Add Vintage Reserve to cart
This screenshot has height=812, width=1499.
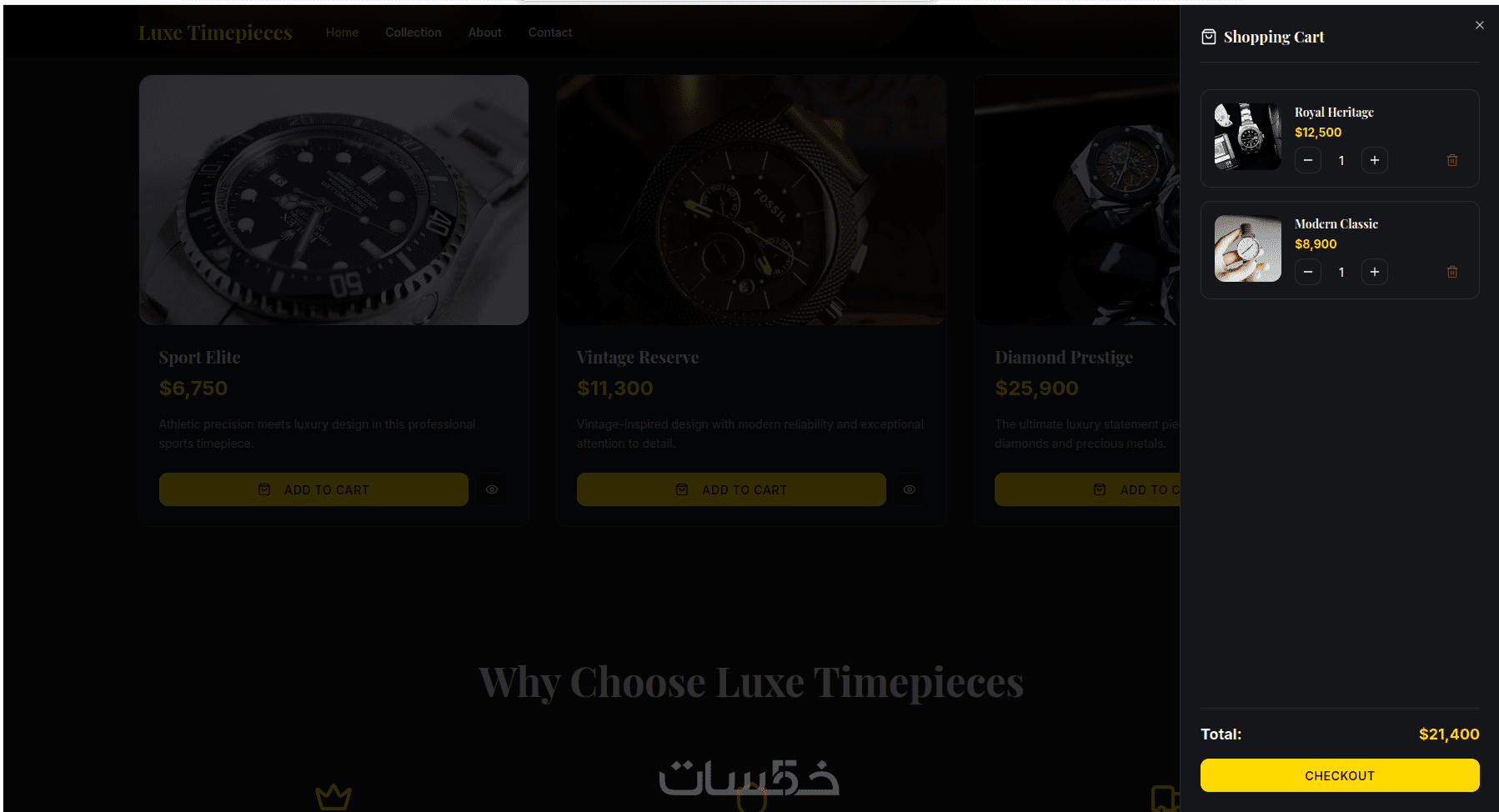(x=731, y=489)
